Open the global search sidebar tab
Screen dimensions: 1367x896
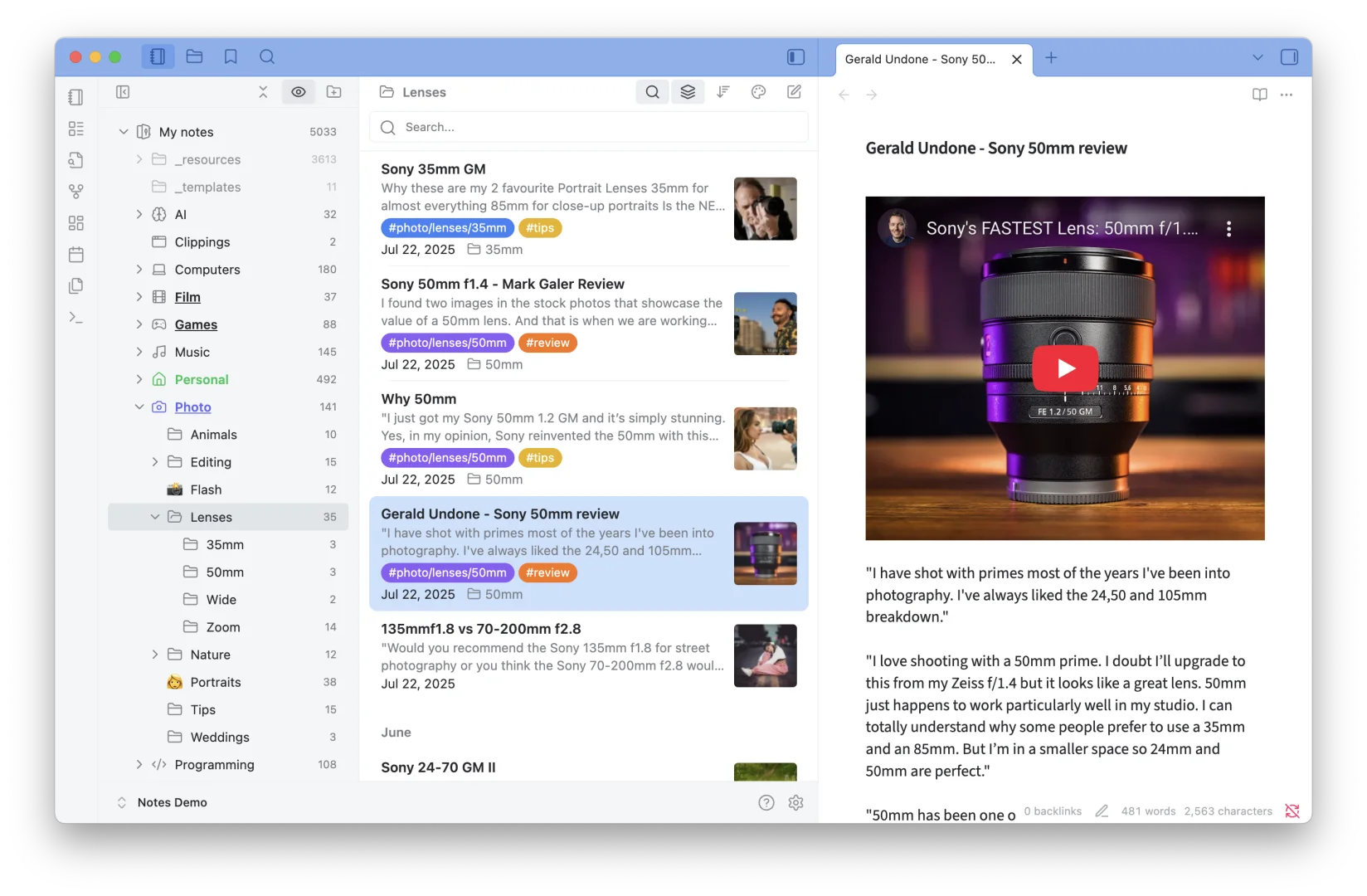click(267, 56)
